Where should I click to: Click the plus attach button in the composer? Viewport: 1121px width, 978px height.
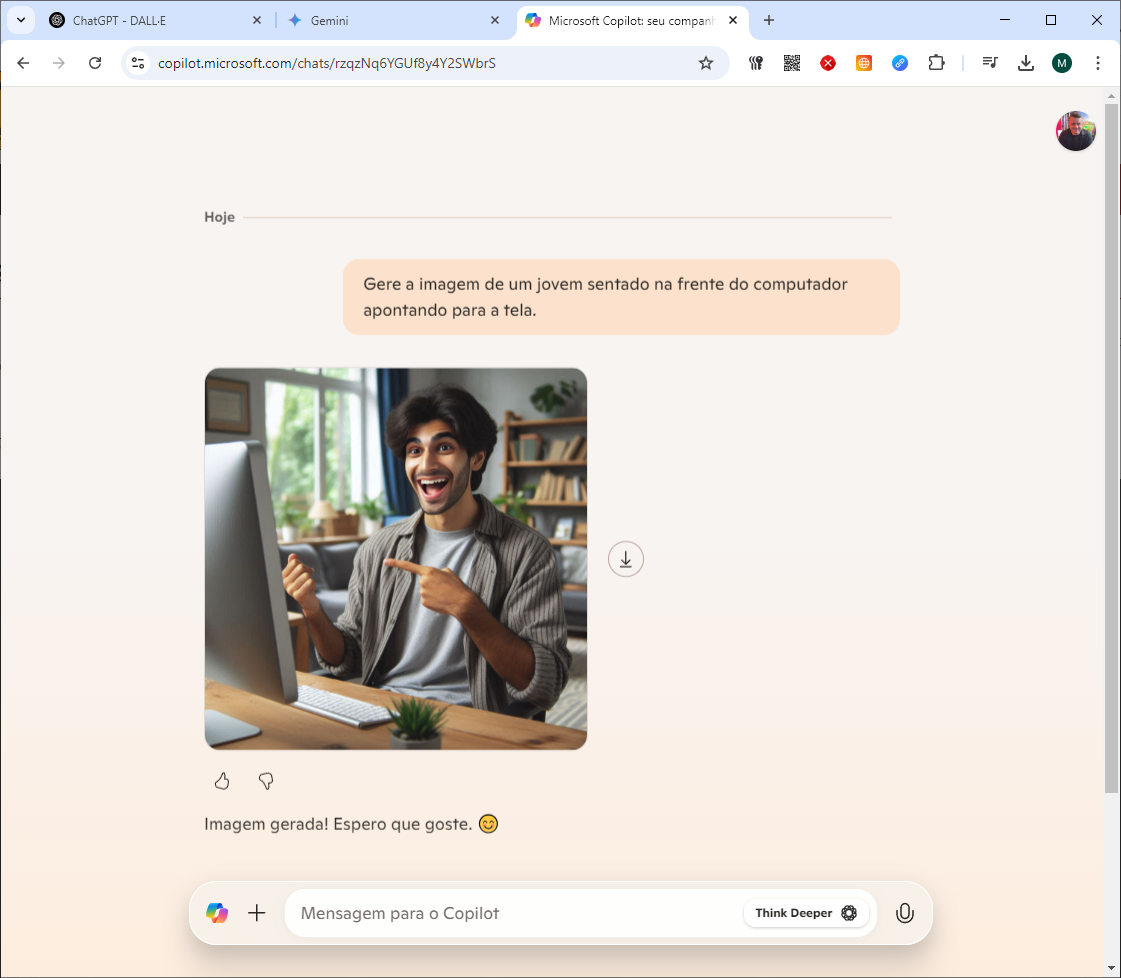tap(257, 913)
